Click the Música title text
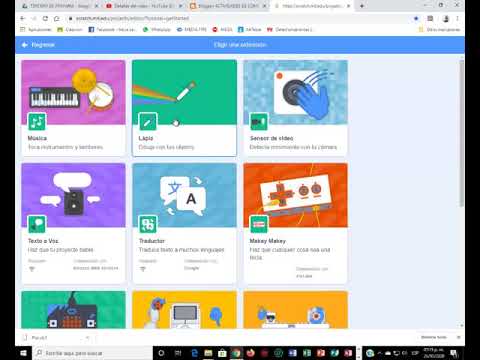Viewport: 480px width, 360px height. point(37,138)
